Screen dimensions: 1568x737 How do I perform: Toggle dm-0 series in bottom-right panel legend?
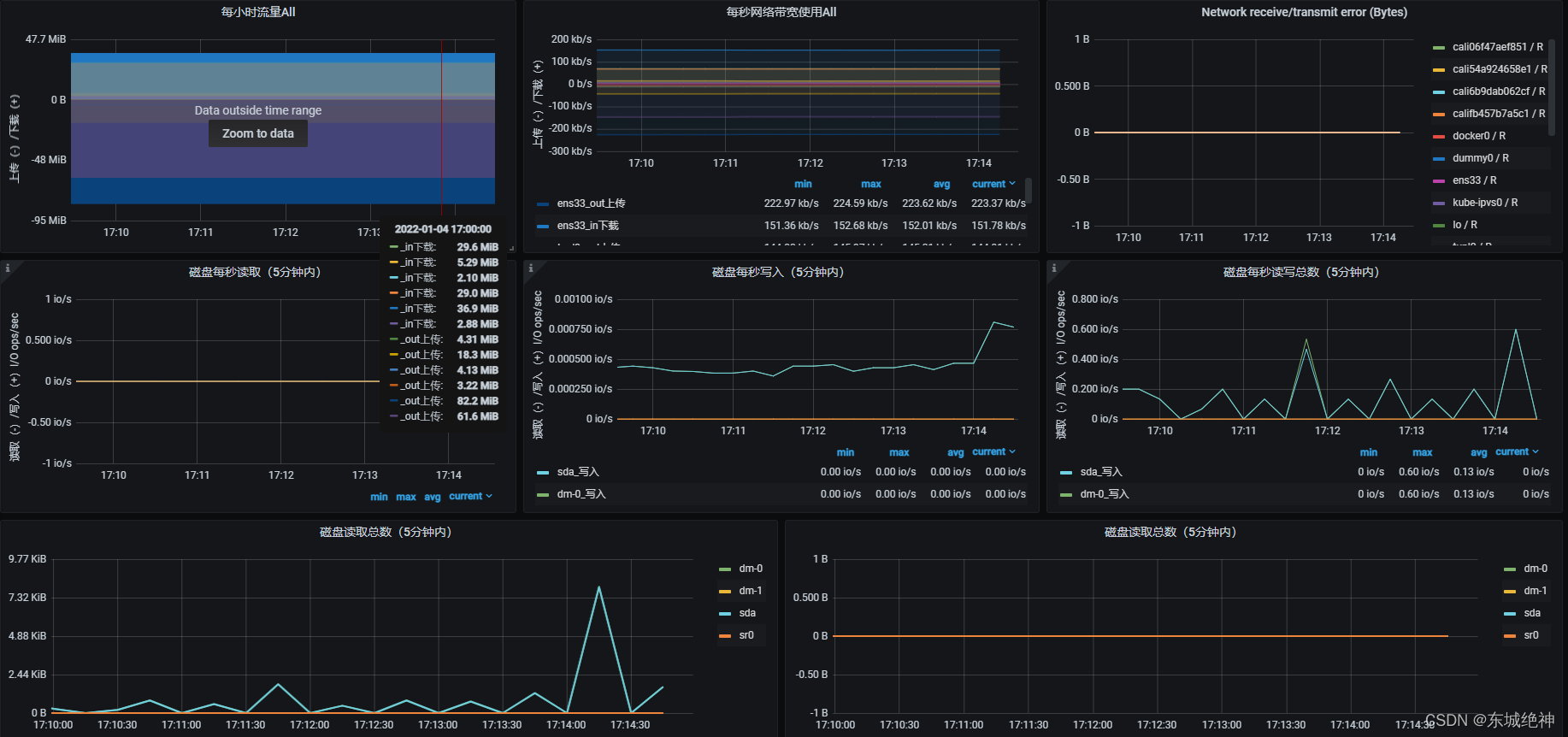[1536, 569]
